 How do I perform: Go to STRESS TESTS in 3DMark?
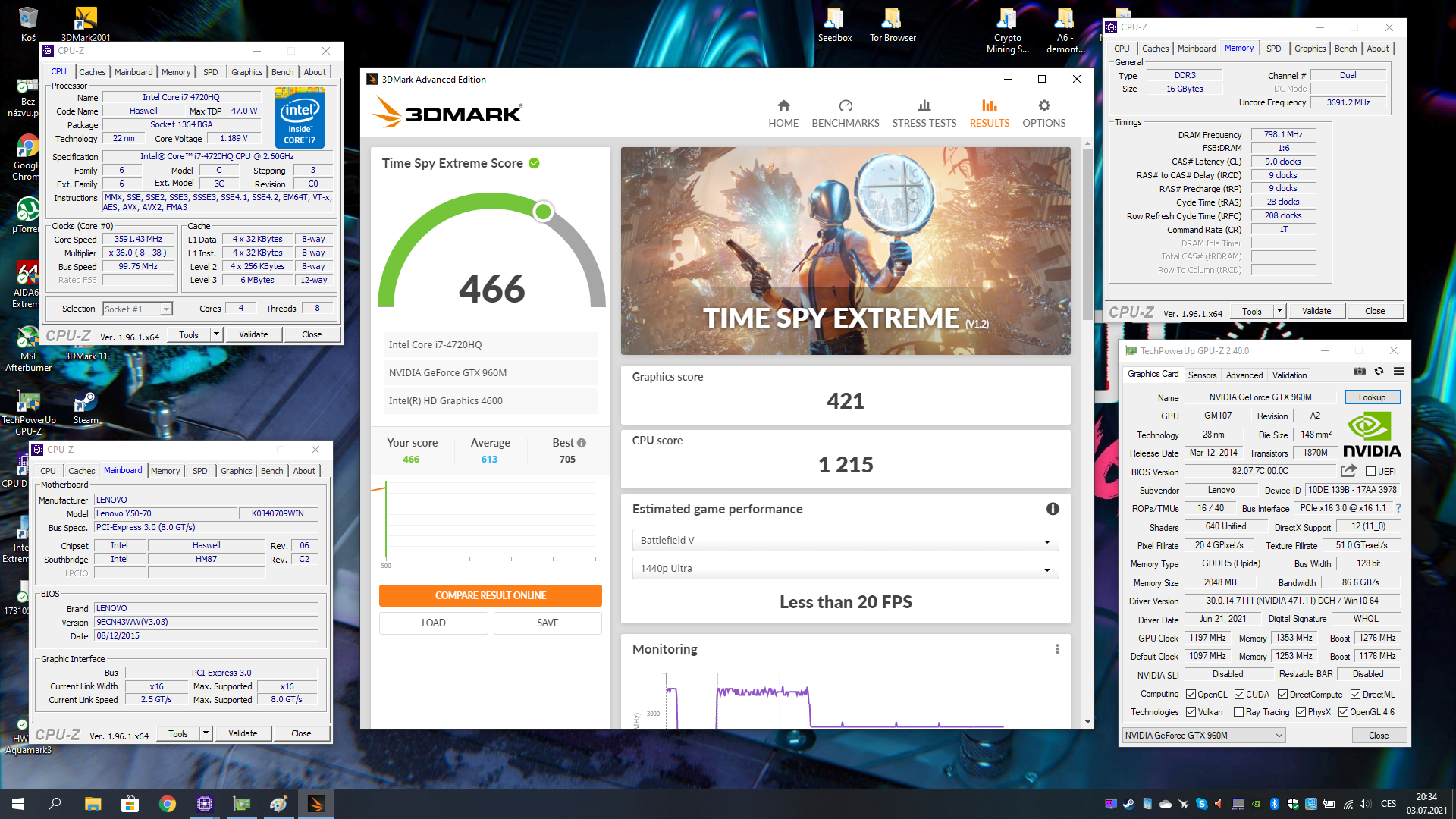[x=924, y=114]
